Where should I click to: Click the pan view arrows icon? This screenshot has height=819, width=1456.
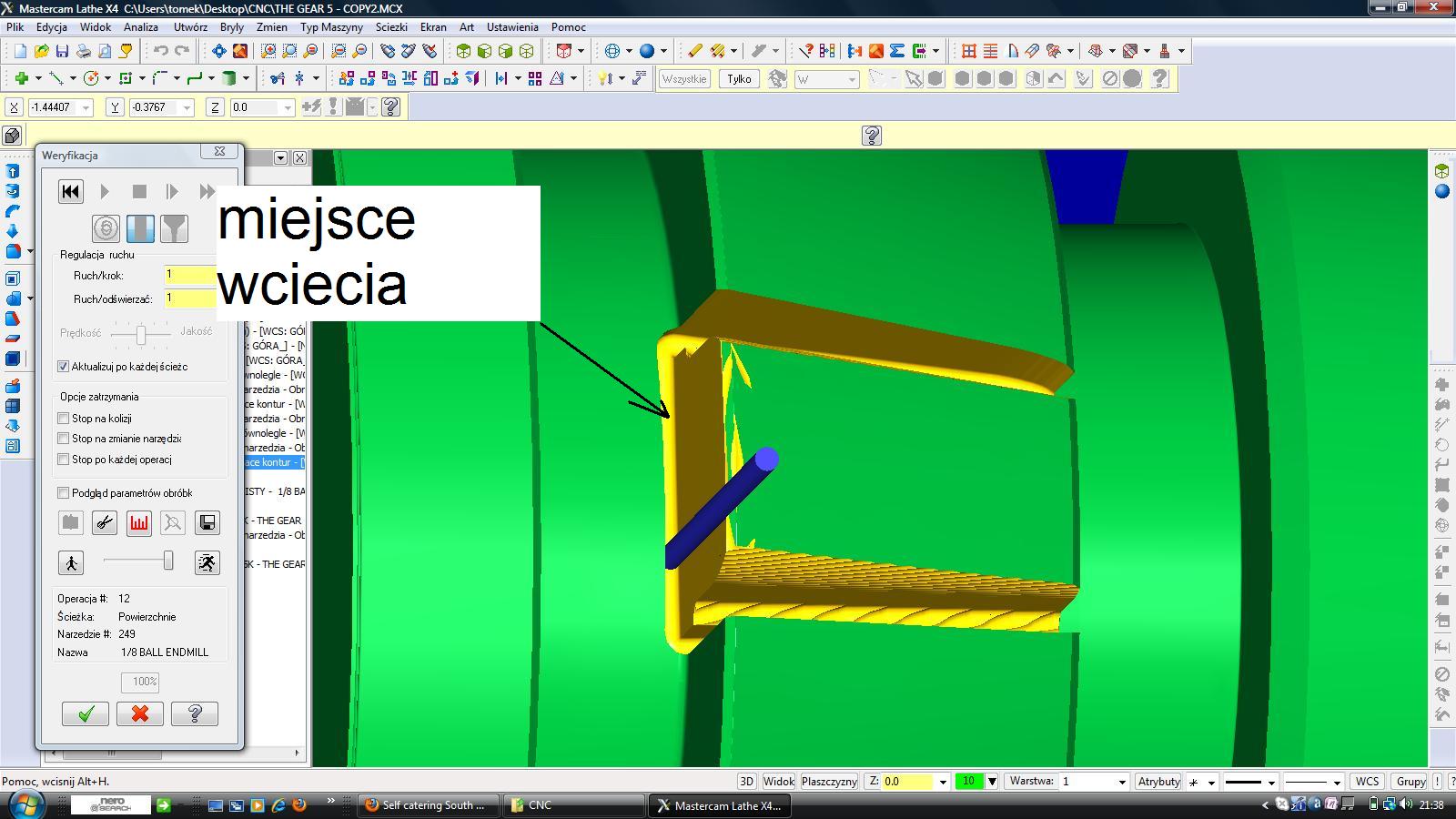(219, 51)
